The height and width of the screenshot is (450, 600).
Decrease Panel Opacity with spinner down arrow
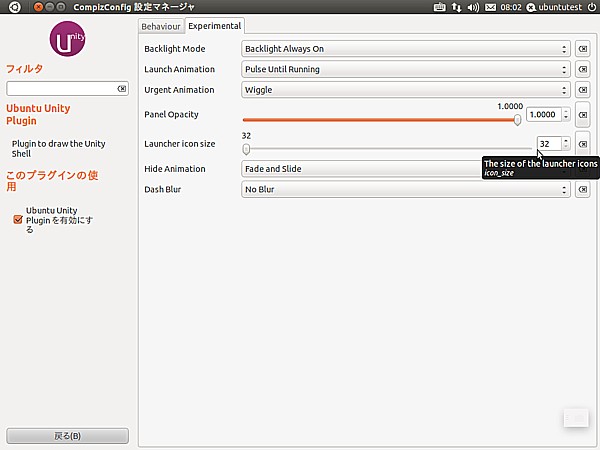click(566, 118)
